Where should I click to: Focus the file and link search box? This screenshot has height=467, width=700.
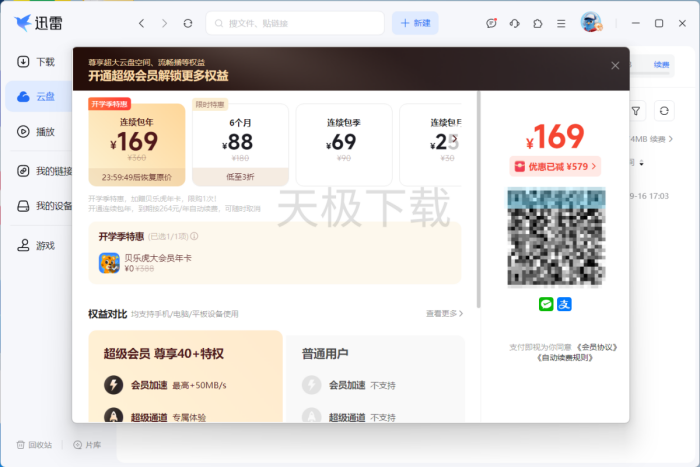(295, 23)
